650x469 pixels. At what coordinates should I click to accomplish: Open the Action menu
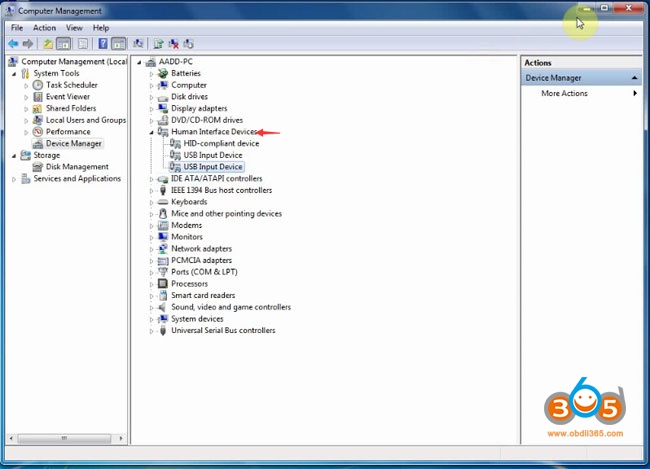pos(44,28)
